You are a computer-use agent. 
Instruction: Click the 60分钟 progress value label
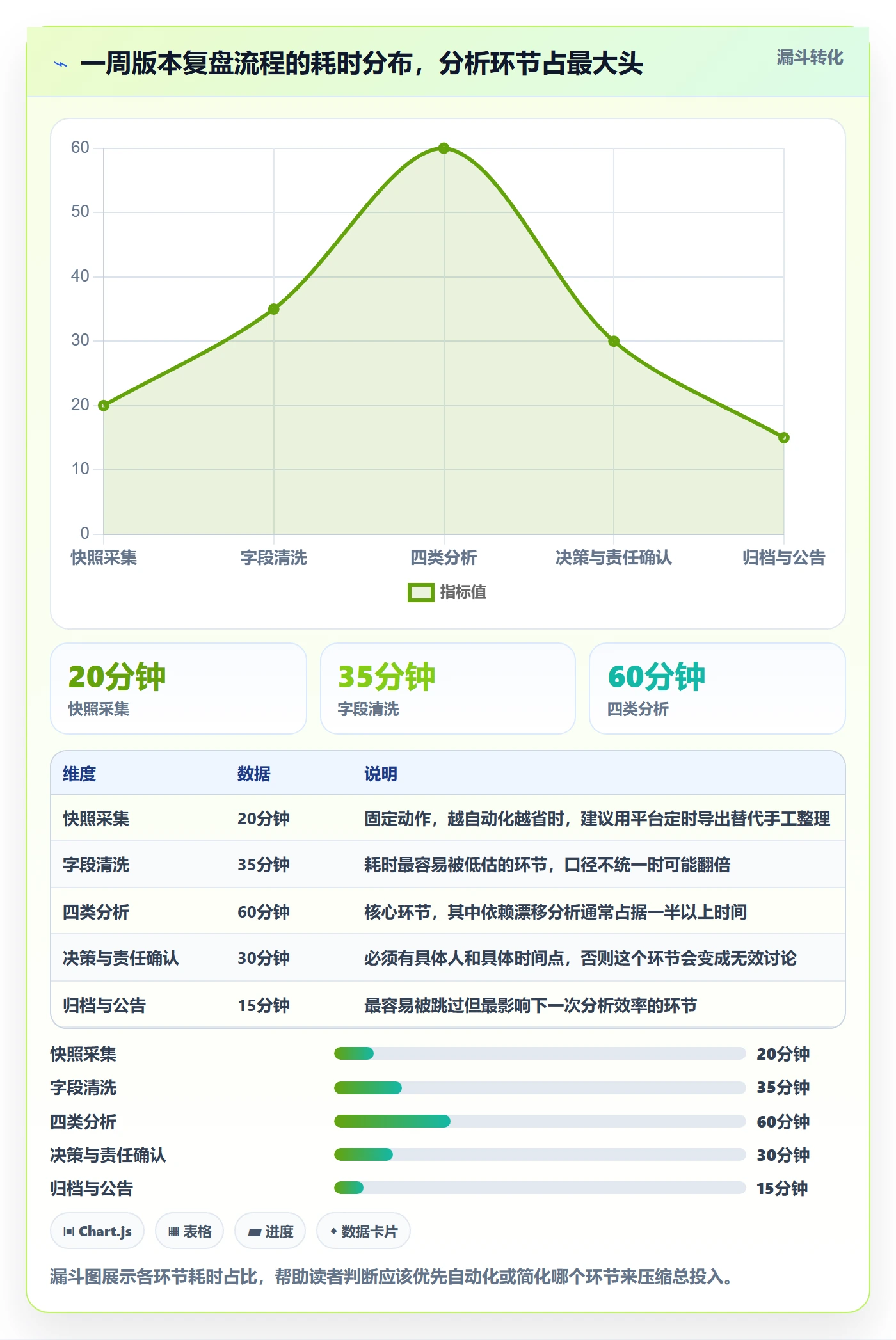783,1121
